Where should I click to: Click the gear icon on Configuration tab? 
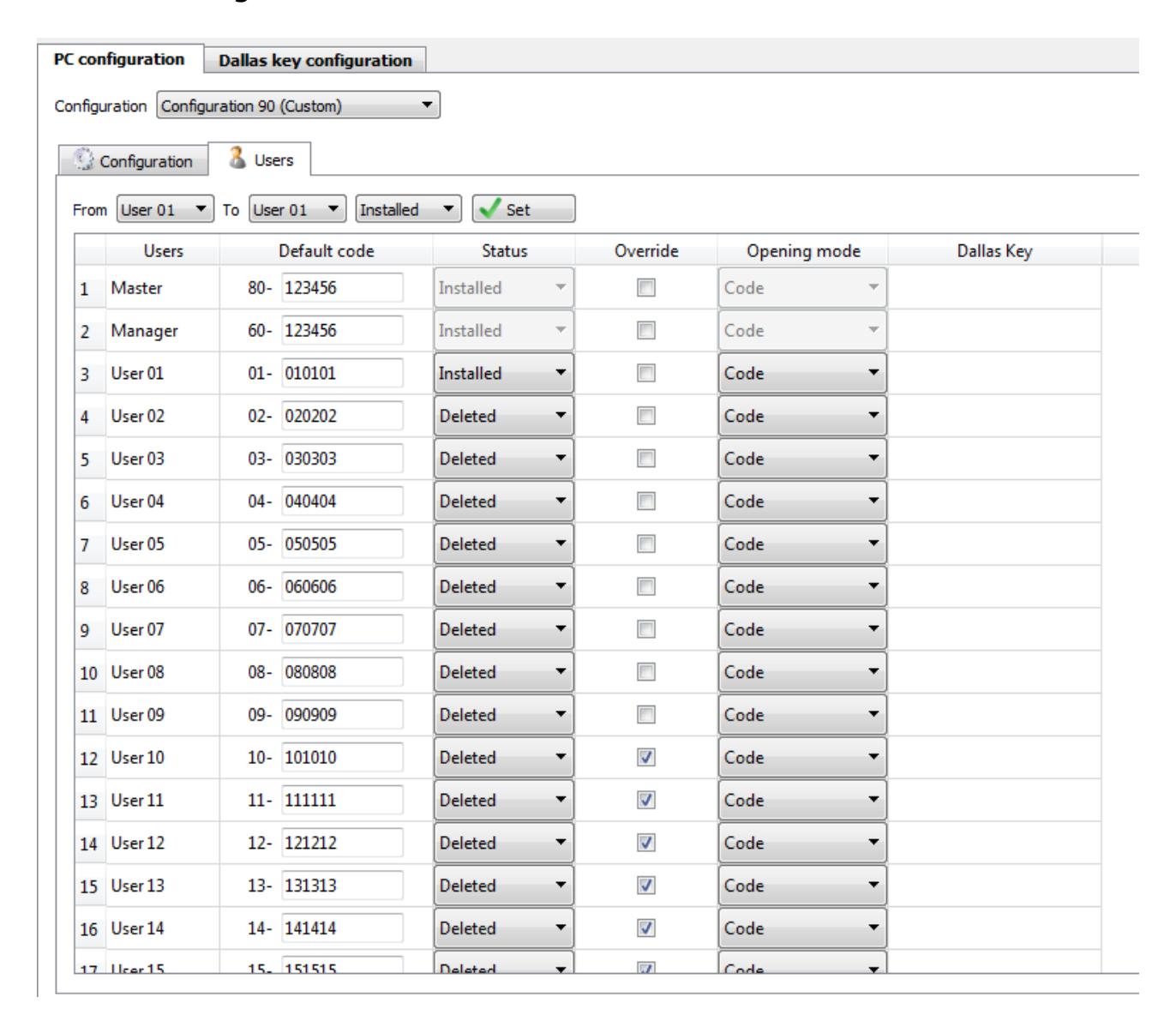(x=84, y=161)
